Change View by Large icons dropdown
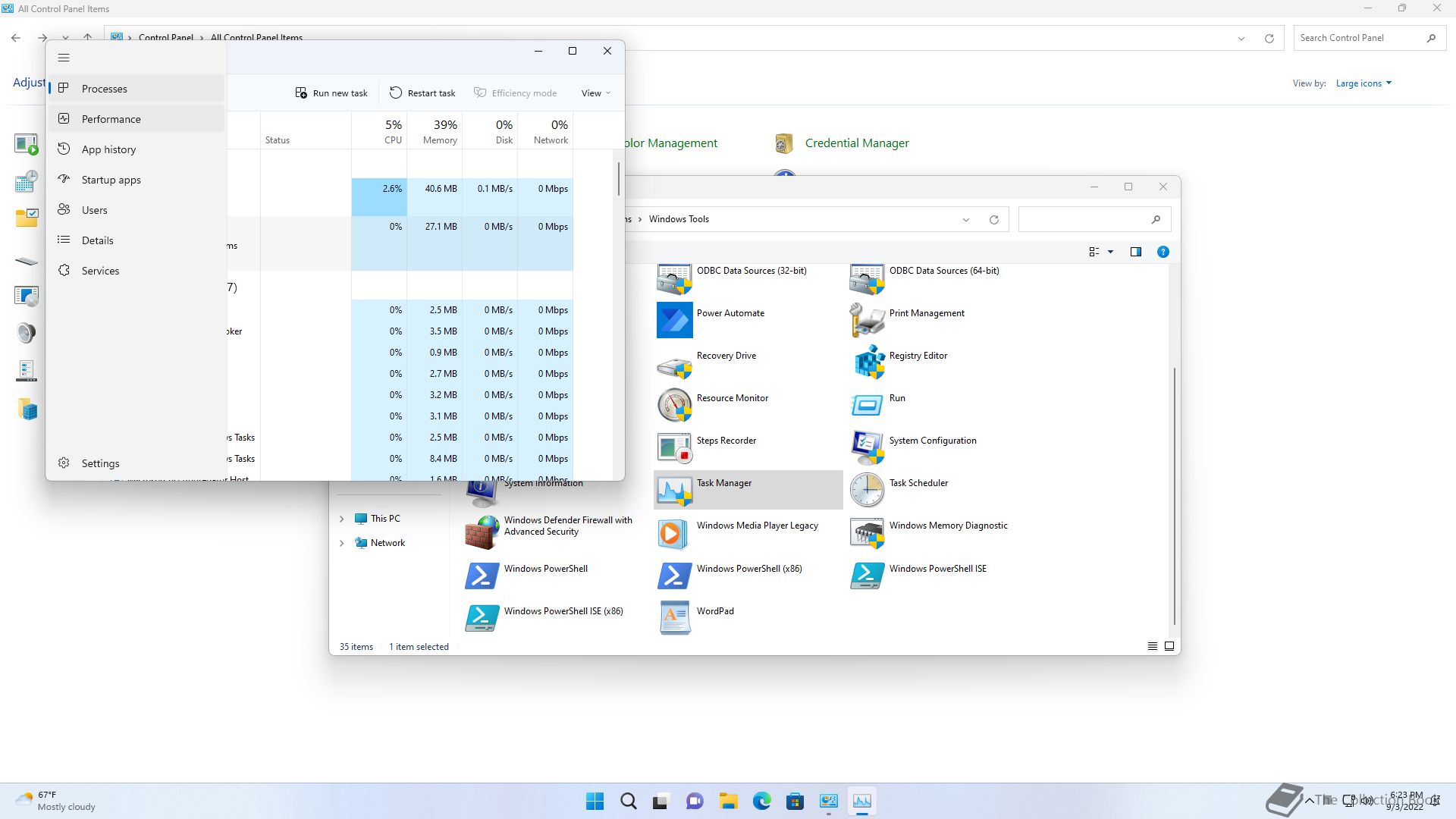Screen dimensions: 1456x819 pos(1363,83)
